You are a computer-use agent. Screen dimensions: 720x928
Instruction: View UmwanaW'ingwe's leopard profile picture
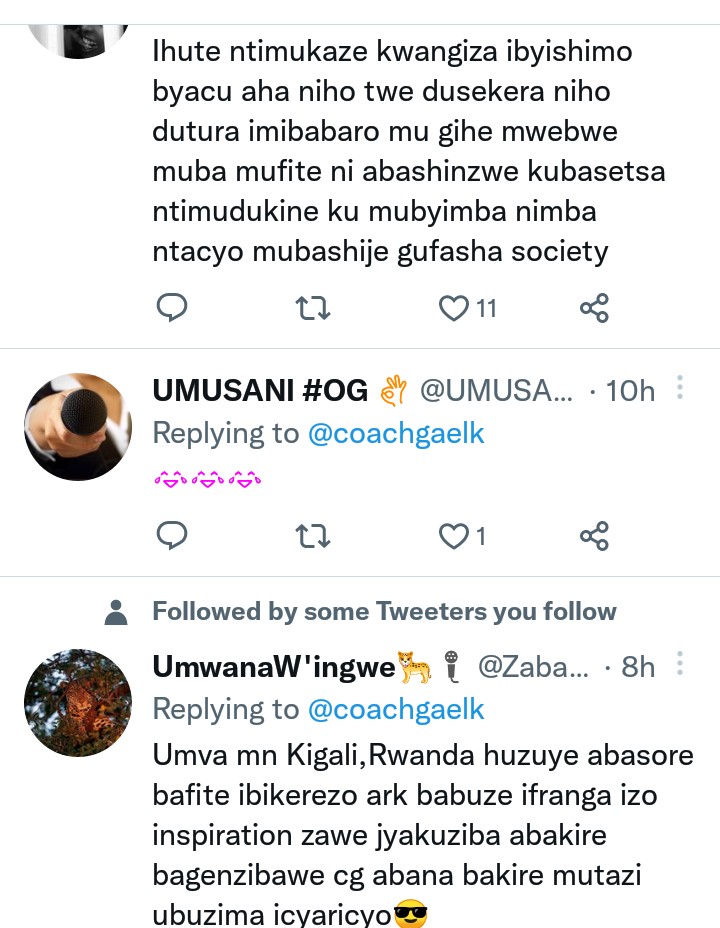pyautogui.click(x=78, y=703)
